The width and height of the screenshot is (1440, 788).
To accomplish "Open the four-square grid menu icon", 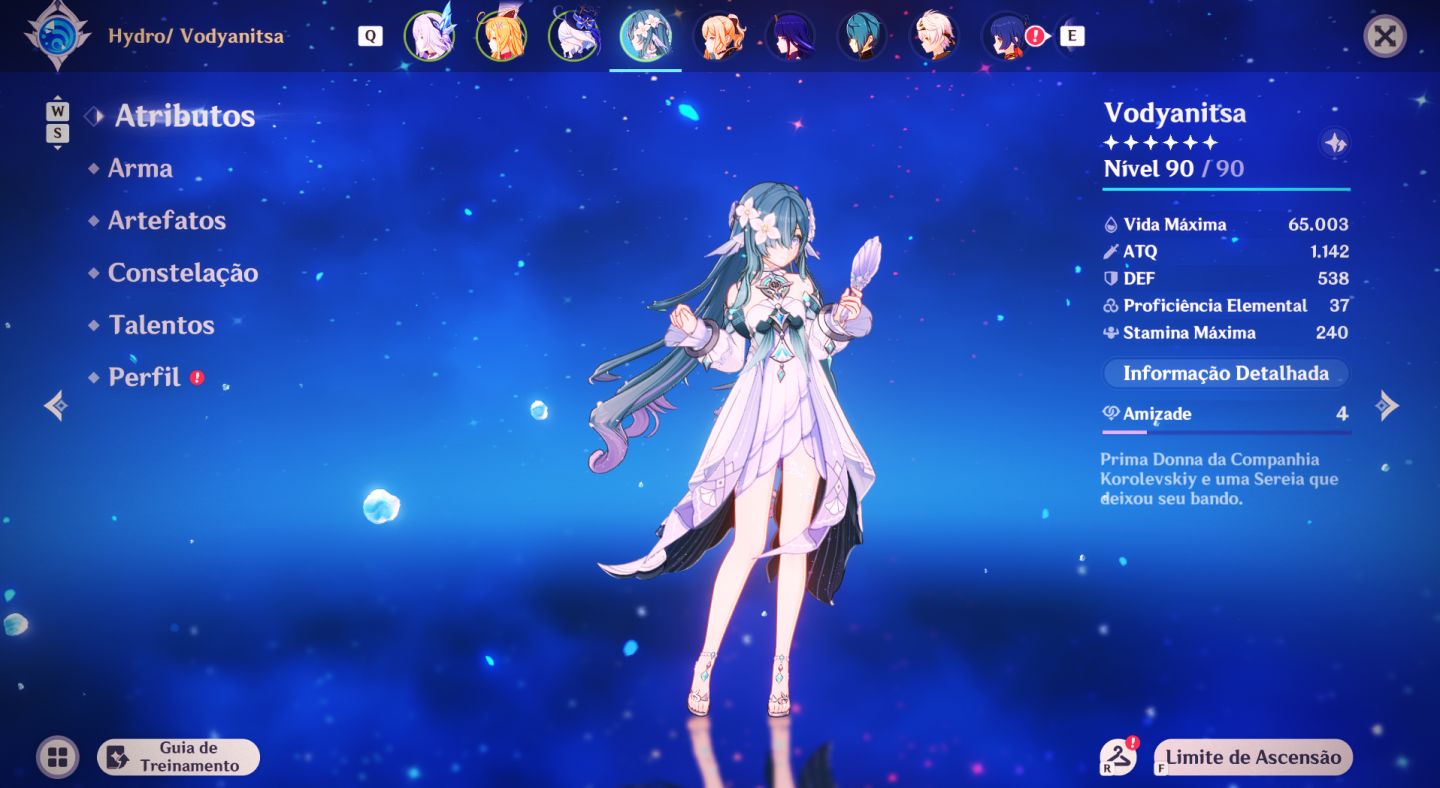I will point(58,757).
